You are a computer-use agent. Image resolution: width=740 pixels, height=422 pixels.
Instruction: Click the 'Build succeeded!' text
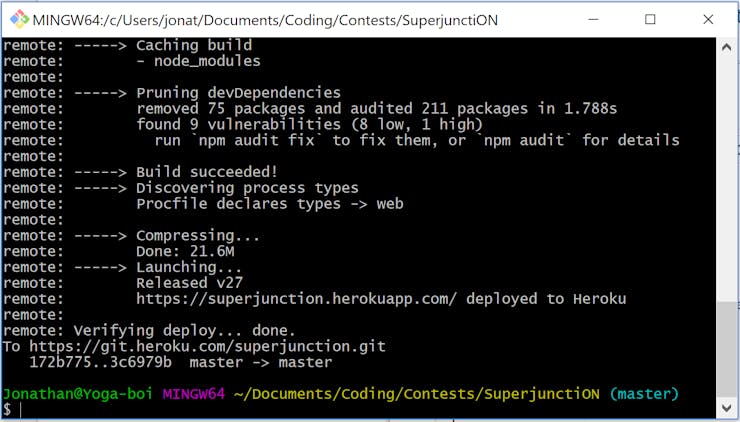207,172
